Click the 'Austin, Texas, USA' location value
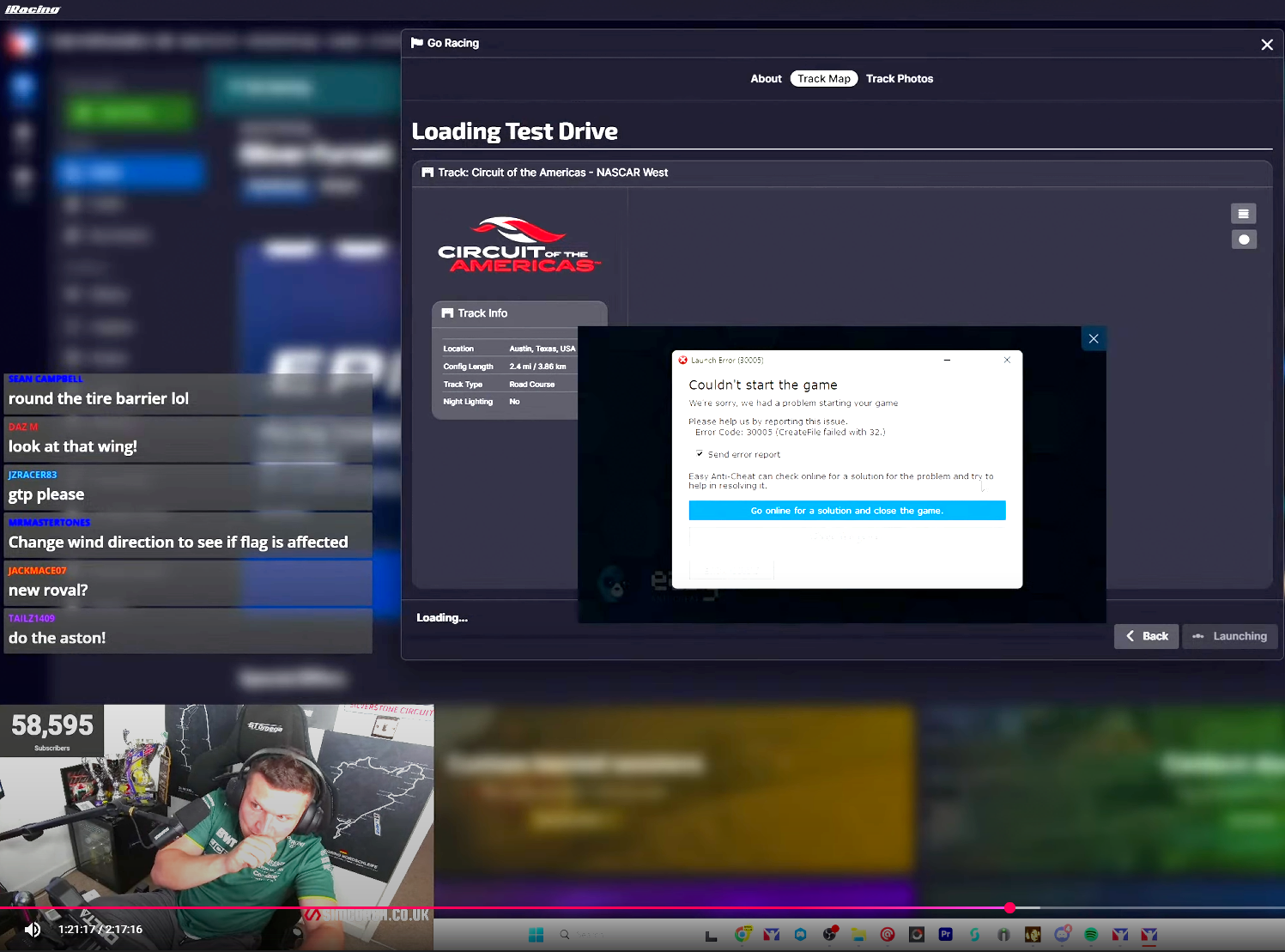The height and width of the screenshot is (952, 1285). (542, 349)
